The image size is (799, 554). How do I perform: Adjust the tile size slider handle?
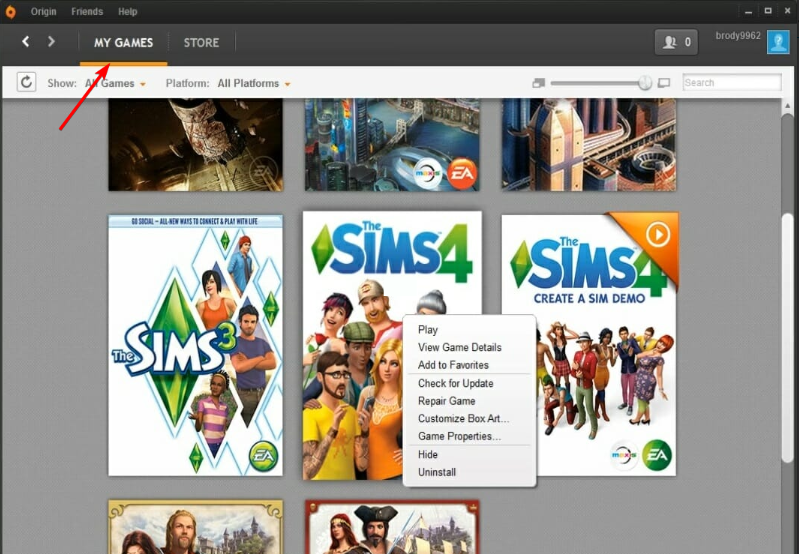pyautogui.click(x=645, y=83)
